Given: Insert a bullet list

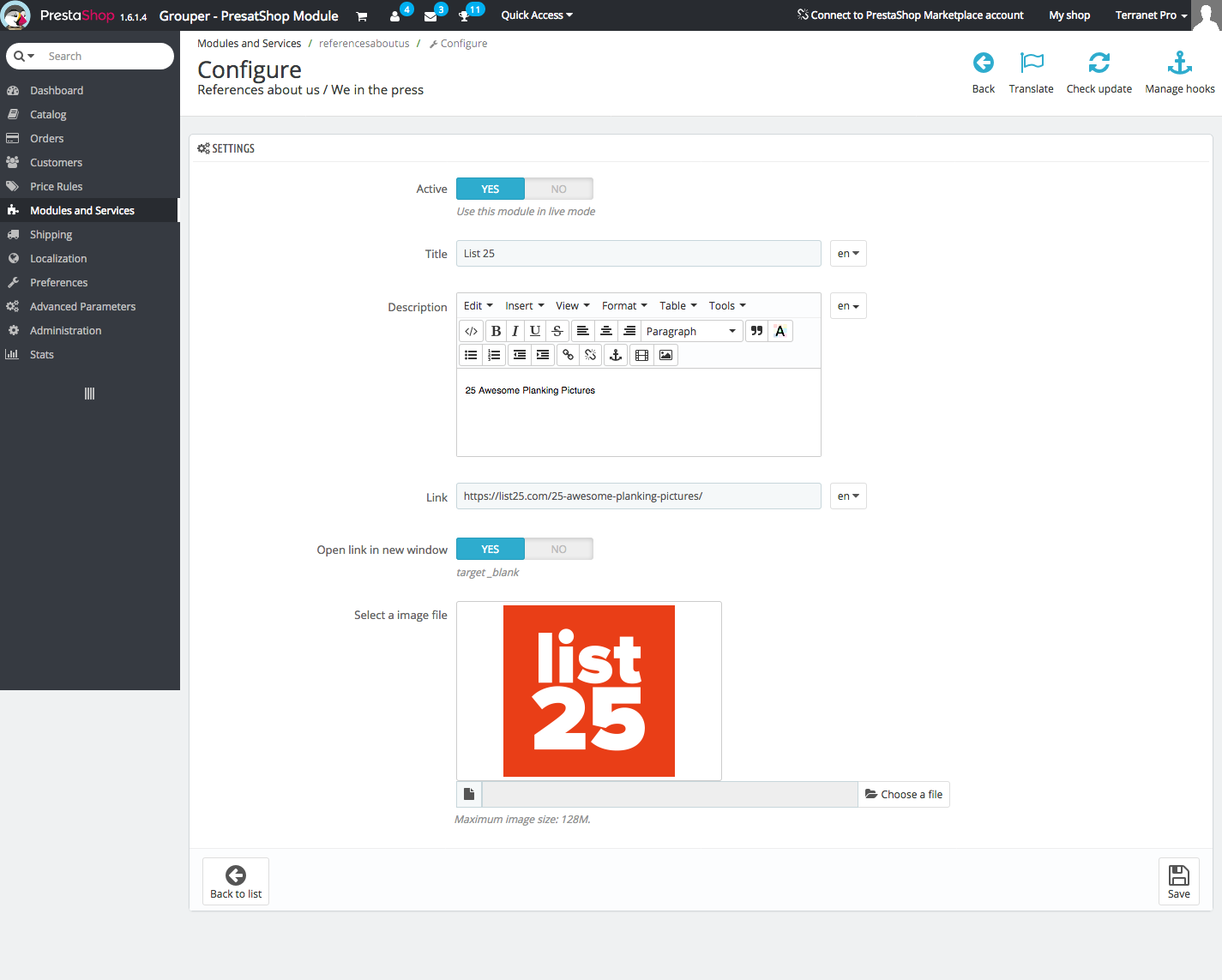Looking at the screenshot, I should (x=471, y=355).
